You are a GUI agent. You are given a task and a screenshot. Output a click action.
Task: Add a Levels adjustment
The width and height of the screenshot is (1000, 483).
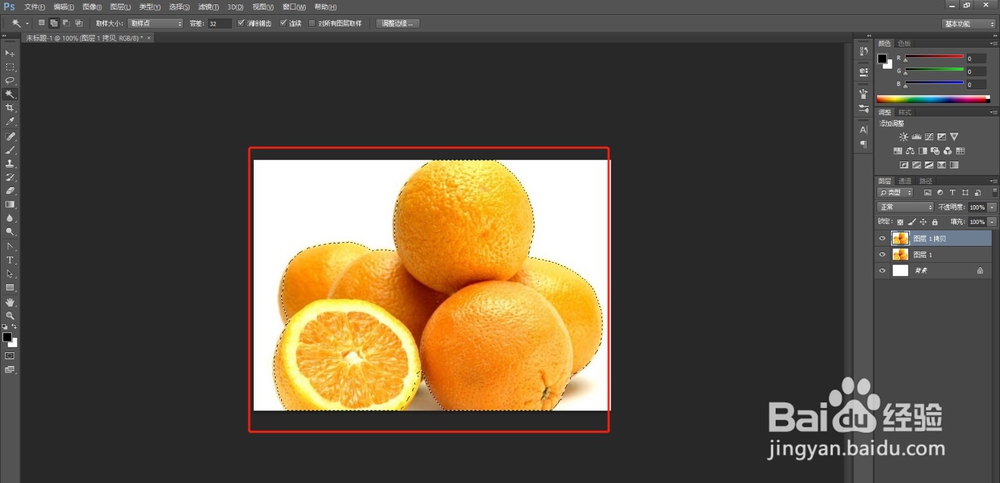point(916,137)
